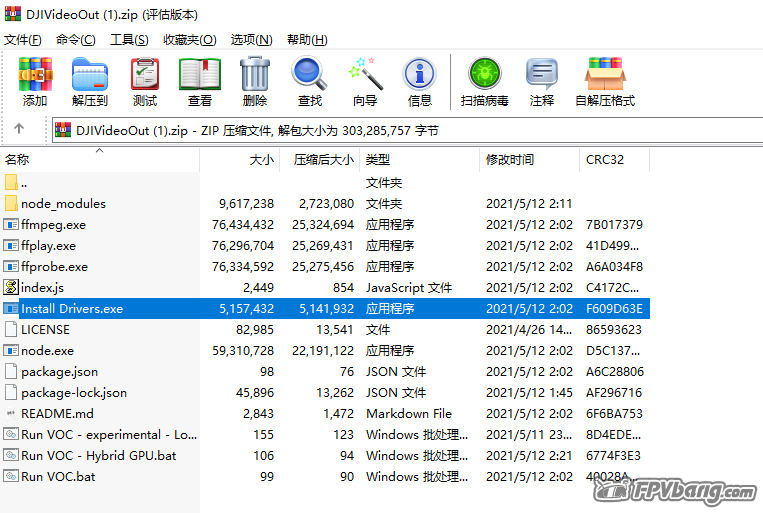Click the Markdown File type cell
763x513 pixels.
(409, 413)
